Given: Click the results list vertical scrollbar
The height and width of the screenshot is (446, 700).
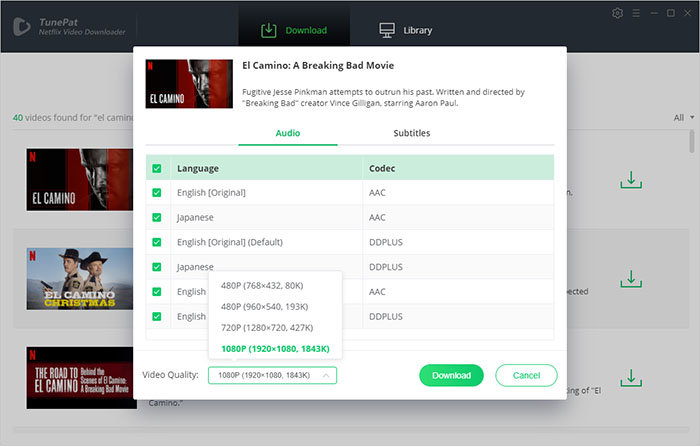Looking at the screenshot, I should [692, 142].
